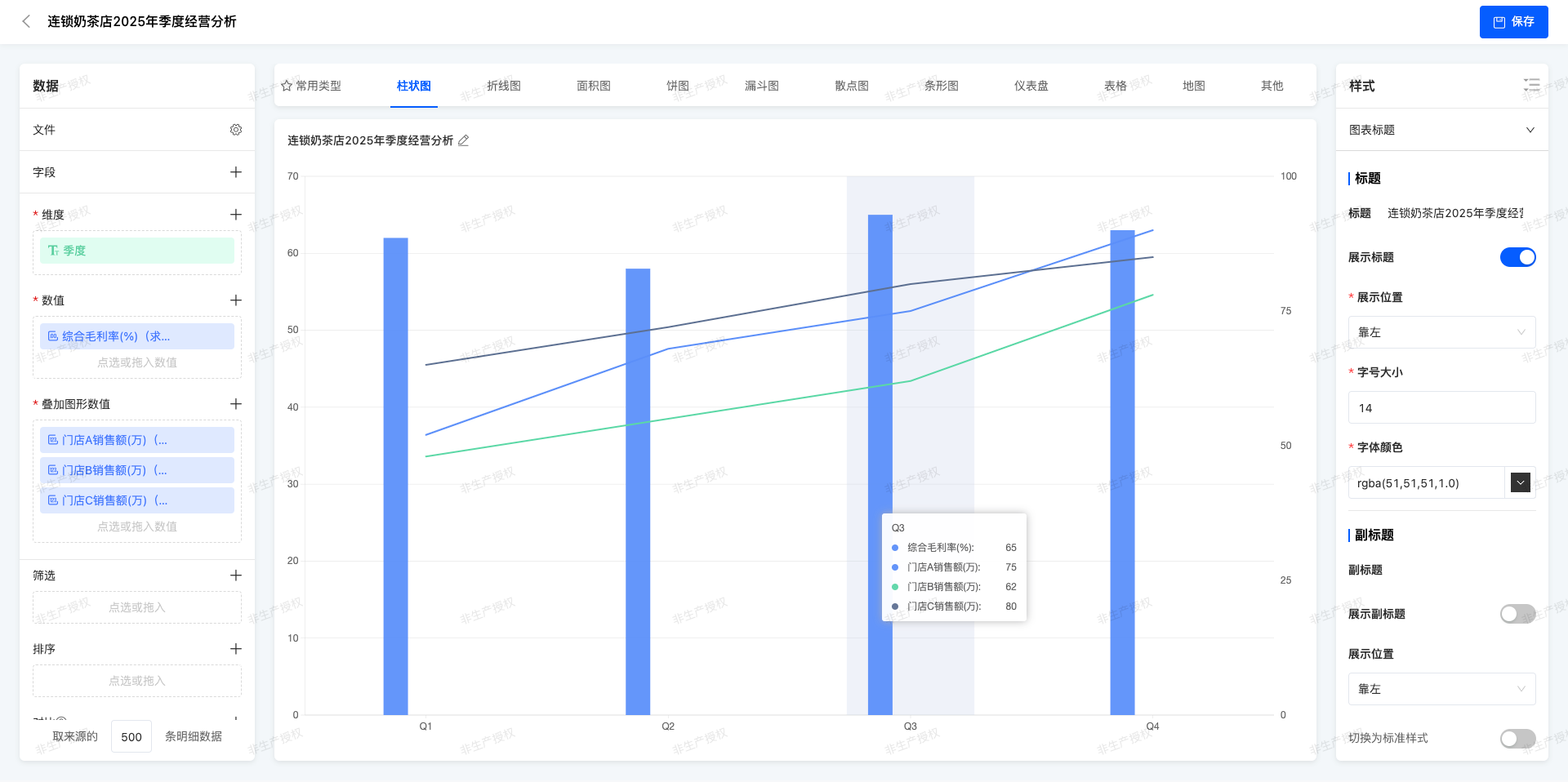Add a dimension using plus icon
This screenshot has width=1568, height=782.
click(x=236, y=215)
